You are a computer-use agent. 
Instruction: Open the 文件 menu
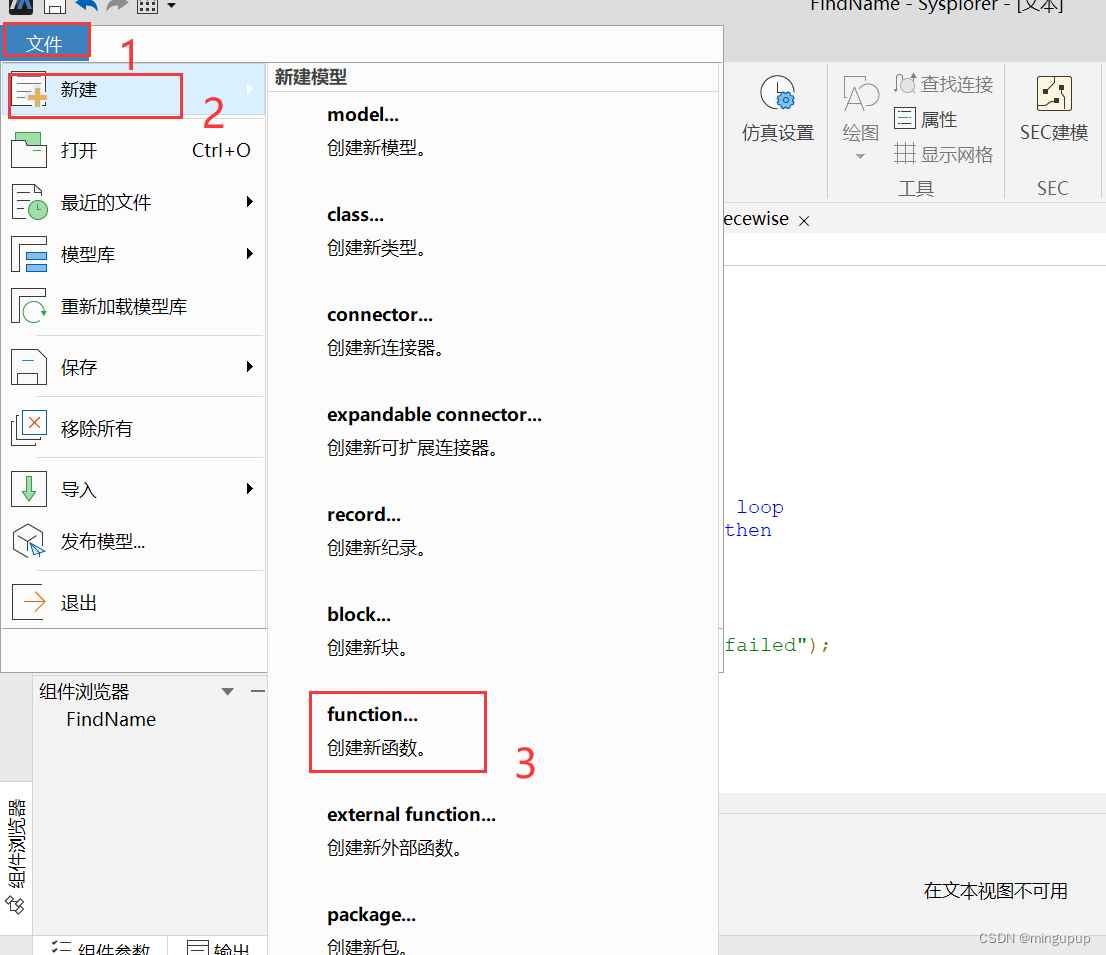[46, 41]
